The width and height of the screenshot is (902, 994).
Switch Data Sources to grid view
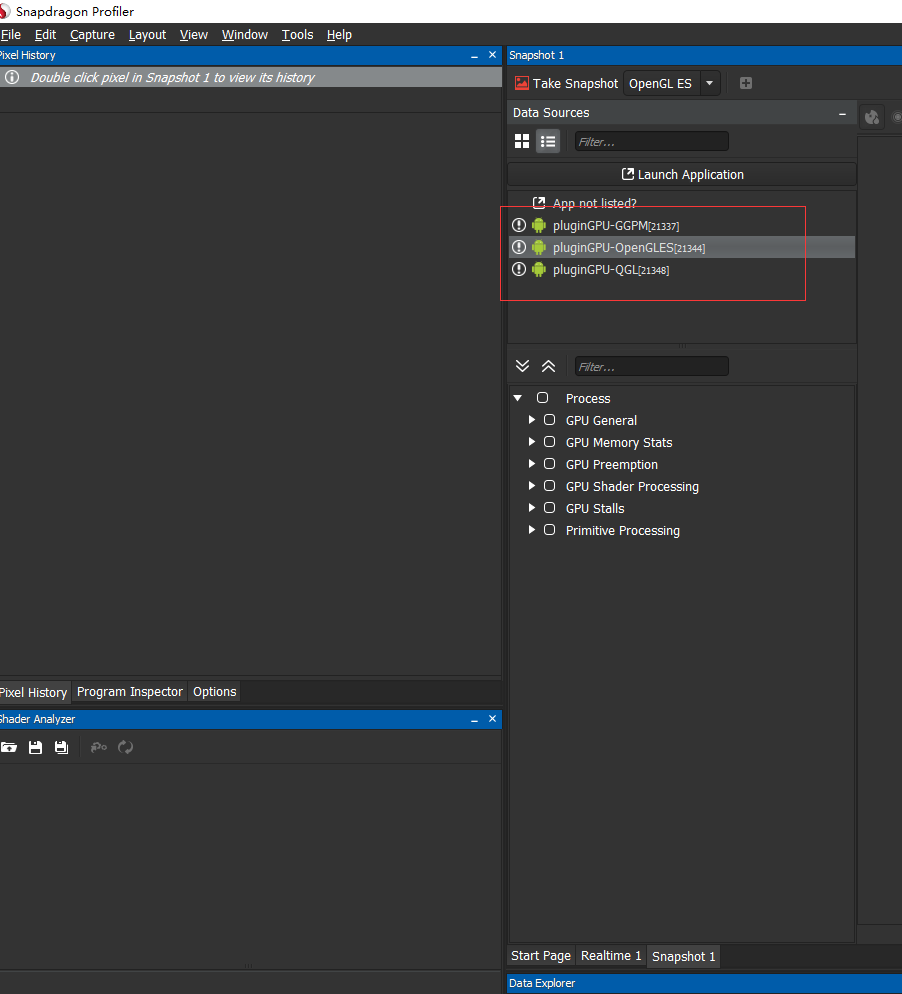click(x=522, y=141)
